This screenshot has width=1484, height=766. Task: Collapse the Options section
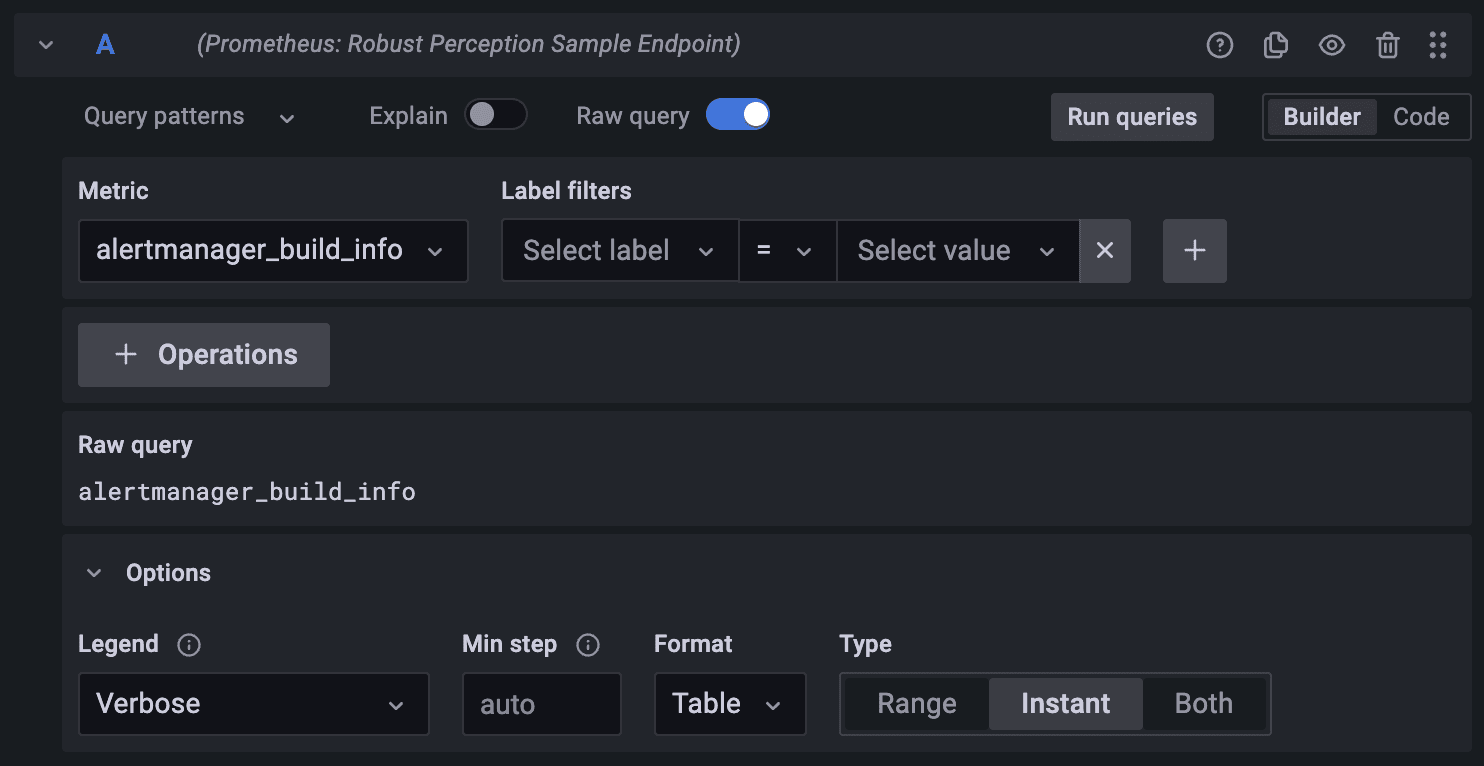[94, 572]
